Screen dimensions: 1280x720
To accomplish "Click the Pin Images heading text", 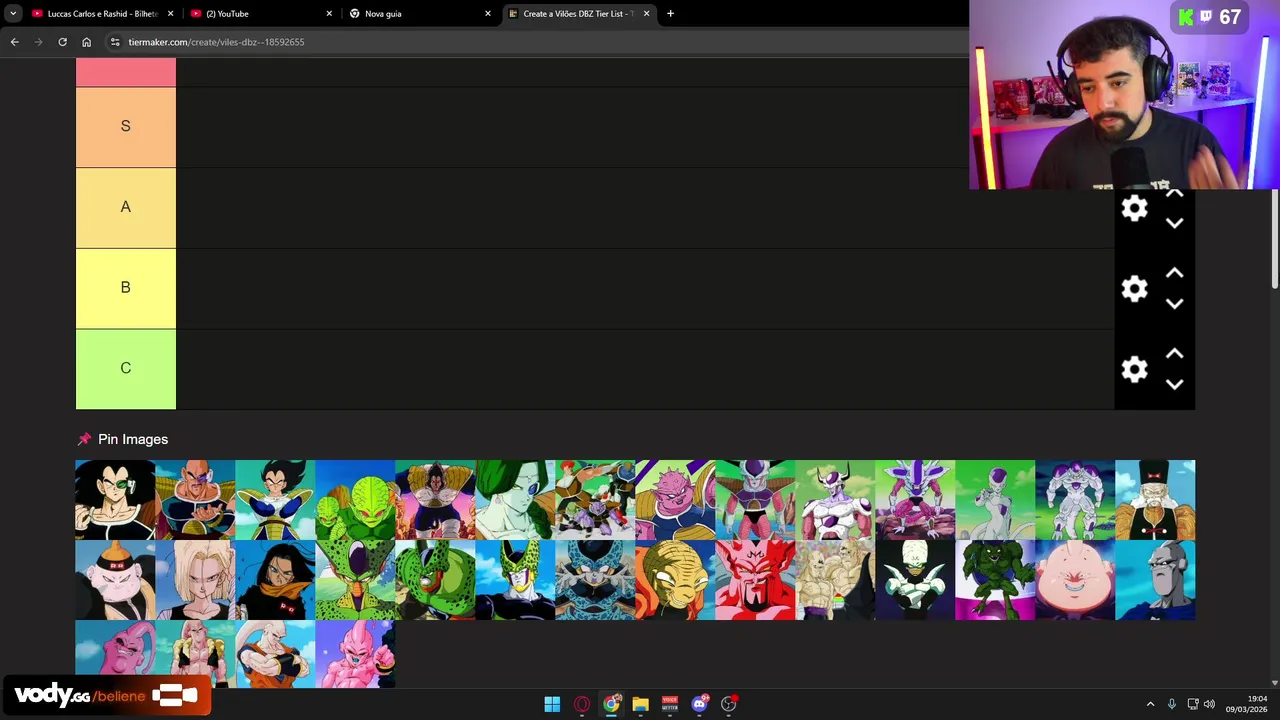I will pos(133,439).
